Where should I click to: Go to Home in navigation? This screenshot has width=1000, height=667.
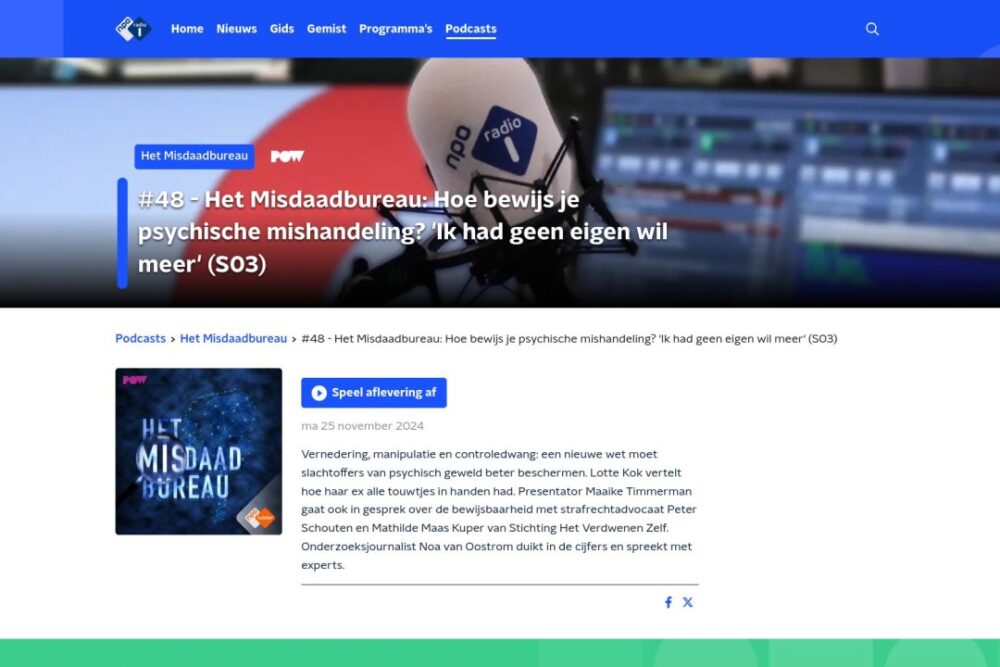187,29
